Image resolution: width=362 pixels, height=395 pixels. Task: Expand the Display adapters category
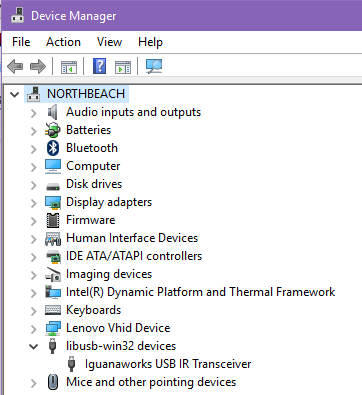point(33,203)
